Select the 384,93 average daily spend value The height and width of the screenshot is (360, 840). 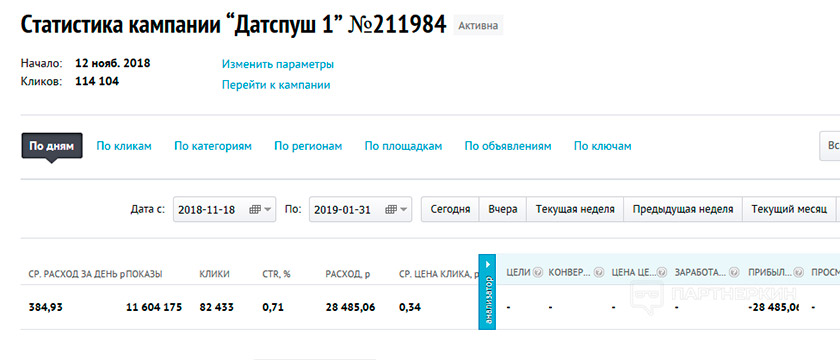pos(46,308)
